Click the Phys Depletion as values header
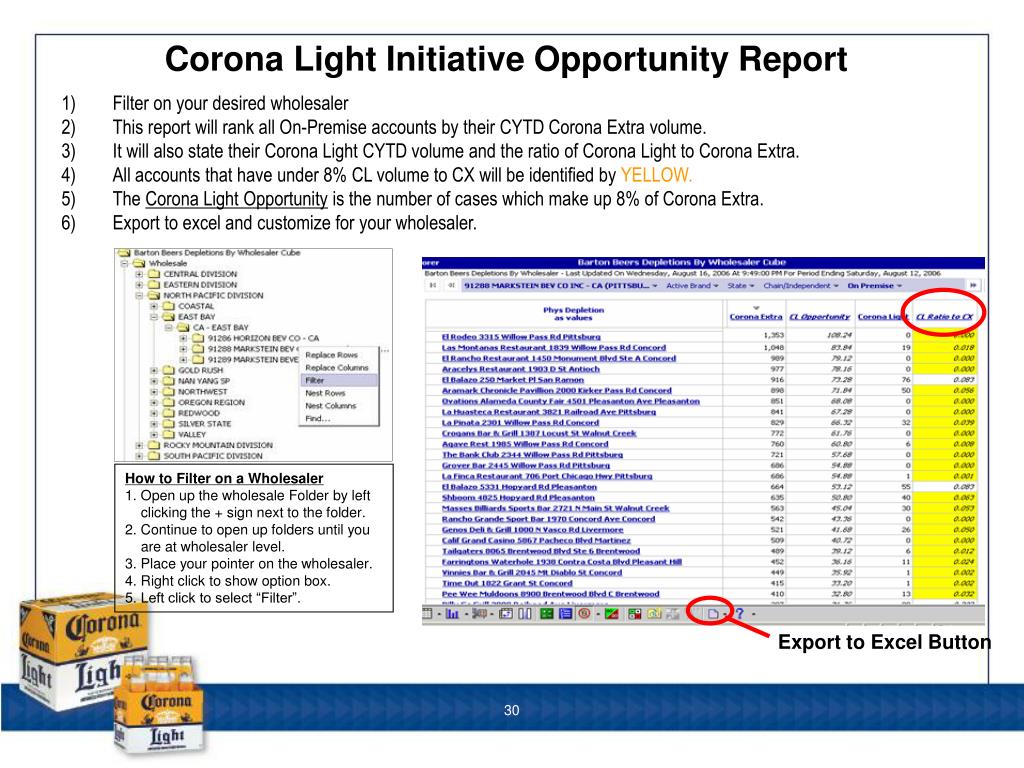The image size is (1024, 768). tap(573, 313)
